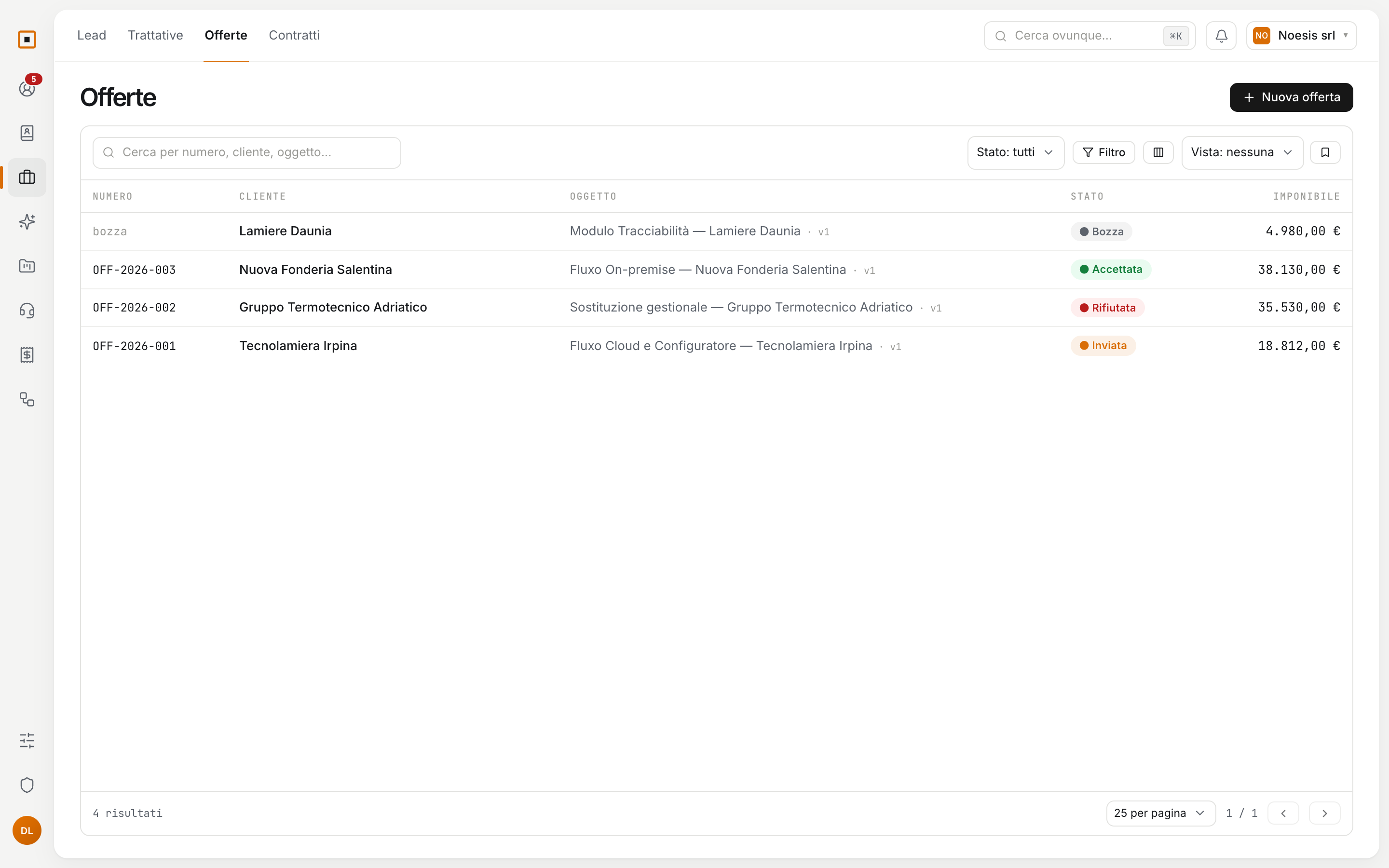The width and height of the screenshot is (1389, 868).
Task: Open the Noesis srl company switcher
Action: [1301, 36]
